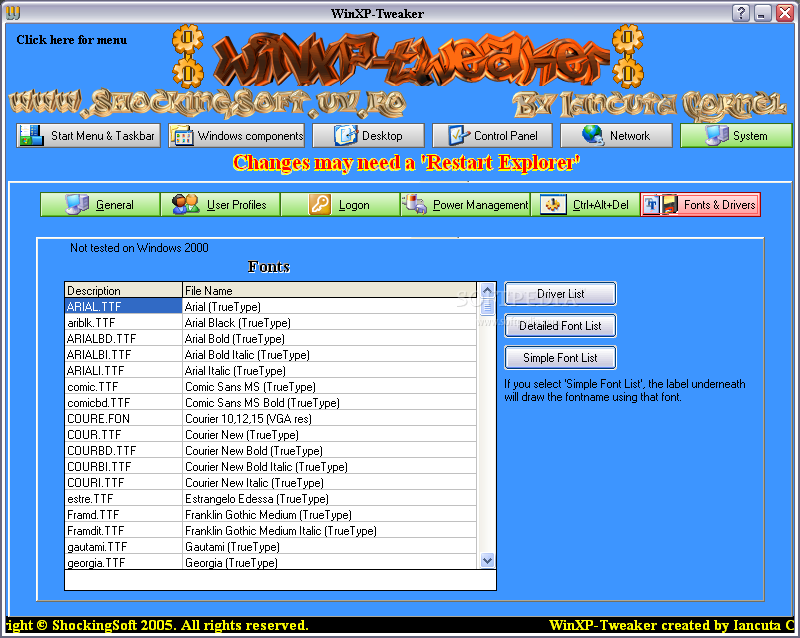Switch to the Logon sub-tab
800x638 pixels.
point(340,205)
